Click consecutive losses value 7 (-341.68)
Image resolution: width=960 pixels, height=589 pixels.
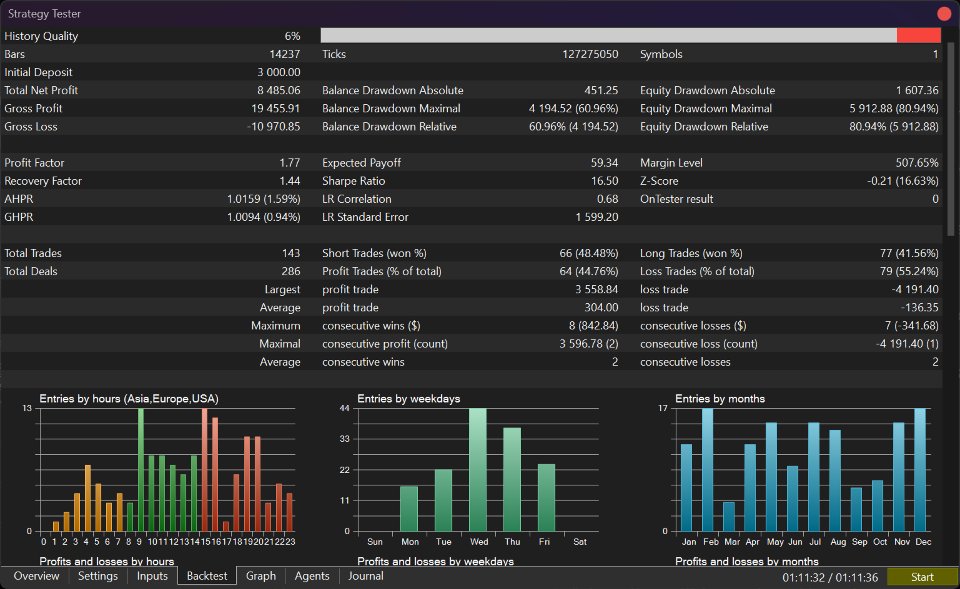click(x=911, y=326)
